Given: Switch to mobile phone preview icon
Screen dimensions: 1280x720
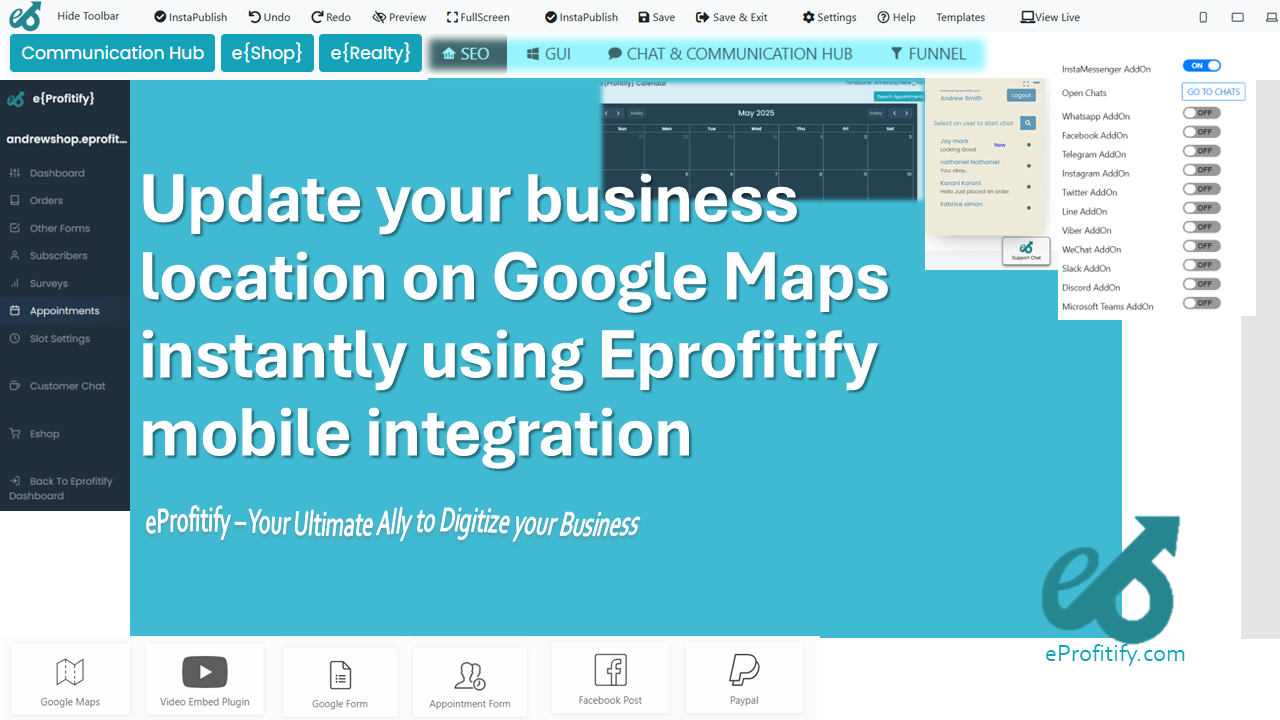Looking at the screenshot, I should 1203,17.
